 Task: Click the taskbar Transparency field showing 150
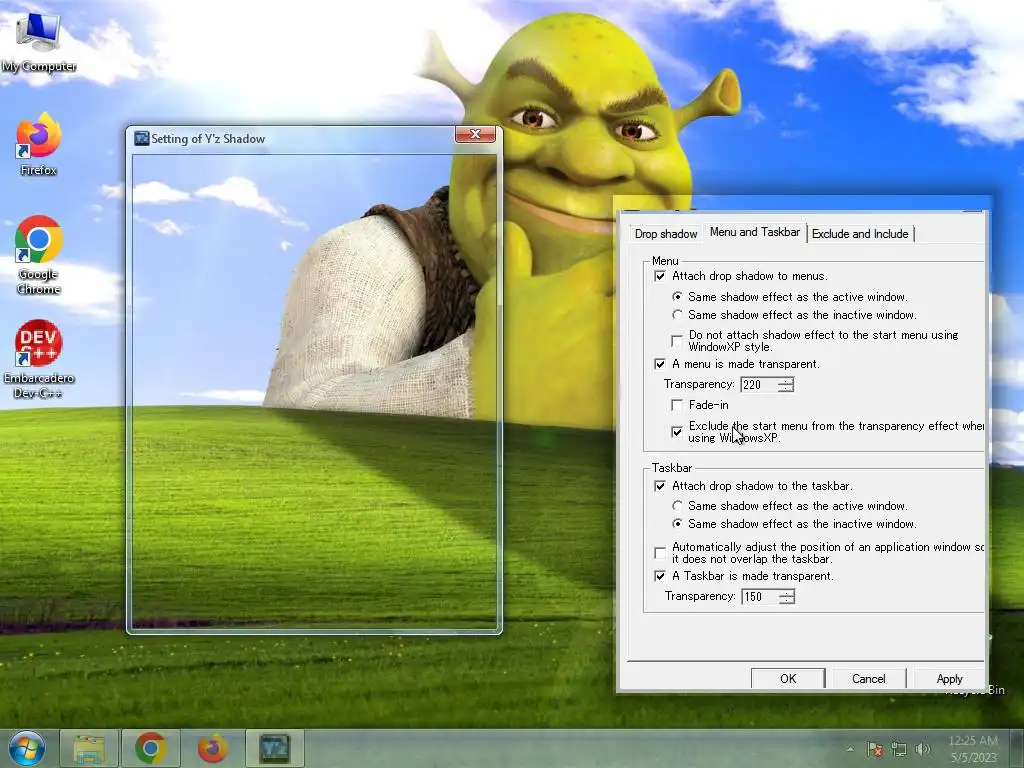tap(760, 596)
